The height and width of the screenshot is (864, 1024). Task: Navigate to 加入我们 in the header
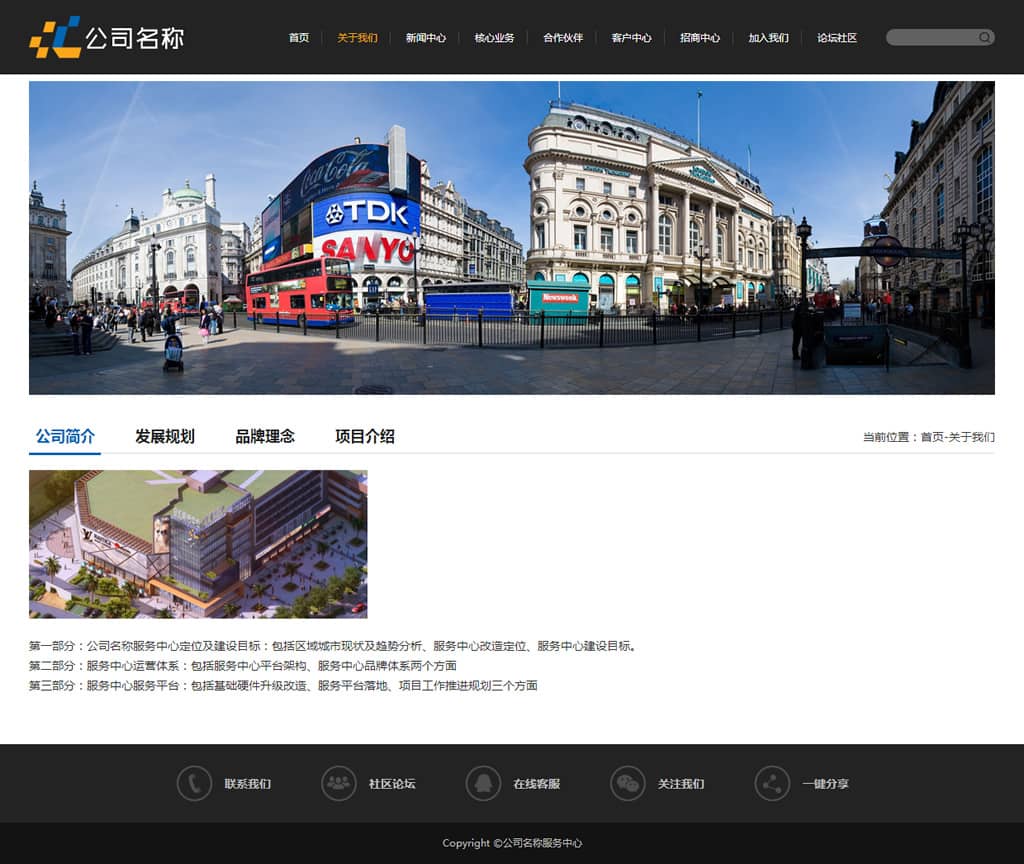(x=768, y=38)
